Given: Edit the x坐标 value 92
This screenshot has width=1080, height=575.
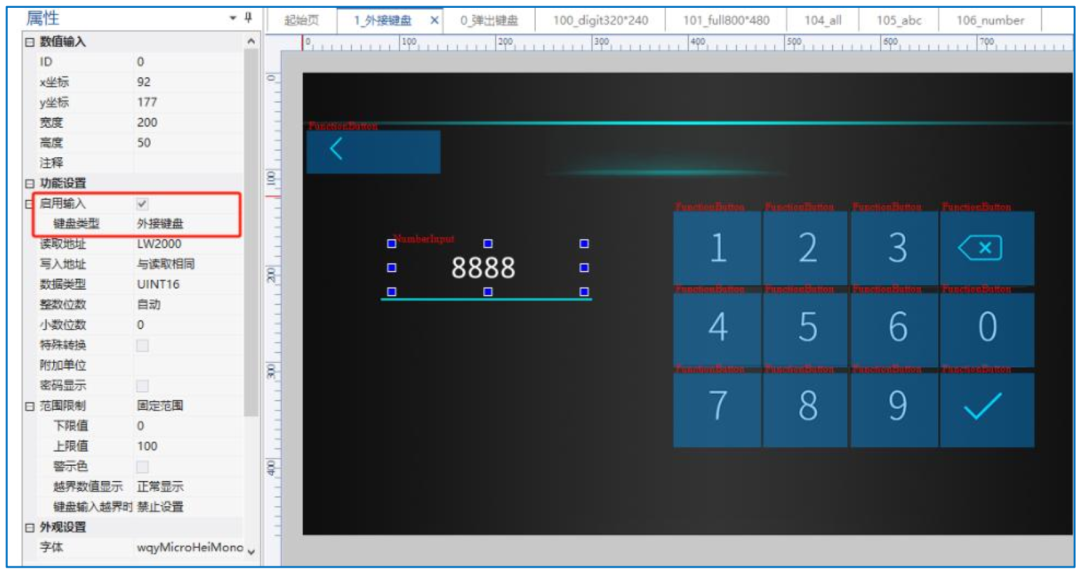Looking at the screenshot, I should [143, 82].
